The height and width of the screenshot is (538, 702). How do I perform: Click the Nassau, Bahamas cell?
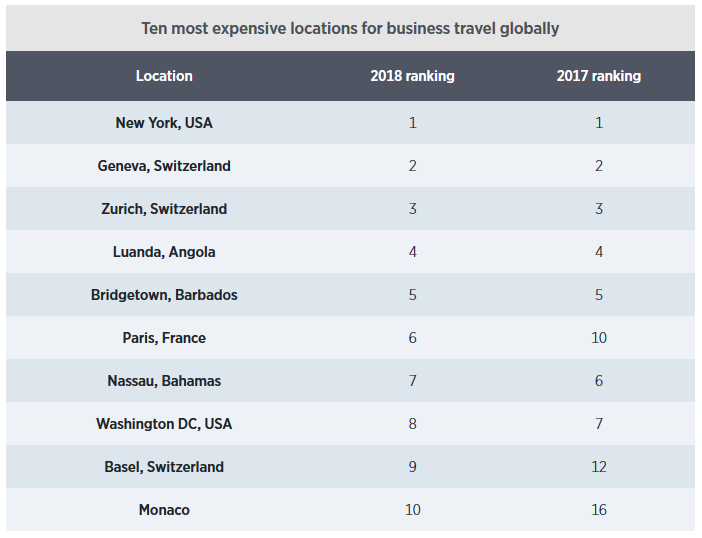click(x=164, y=381)
